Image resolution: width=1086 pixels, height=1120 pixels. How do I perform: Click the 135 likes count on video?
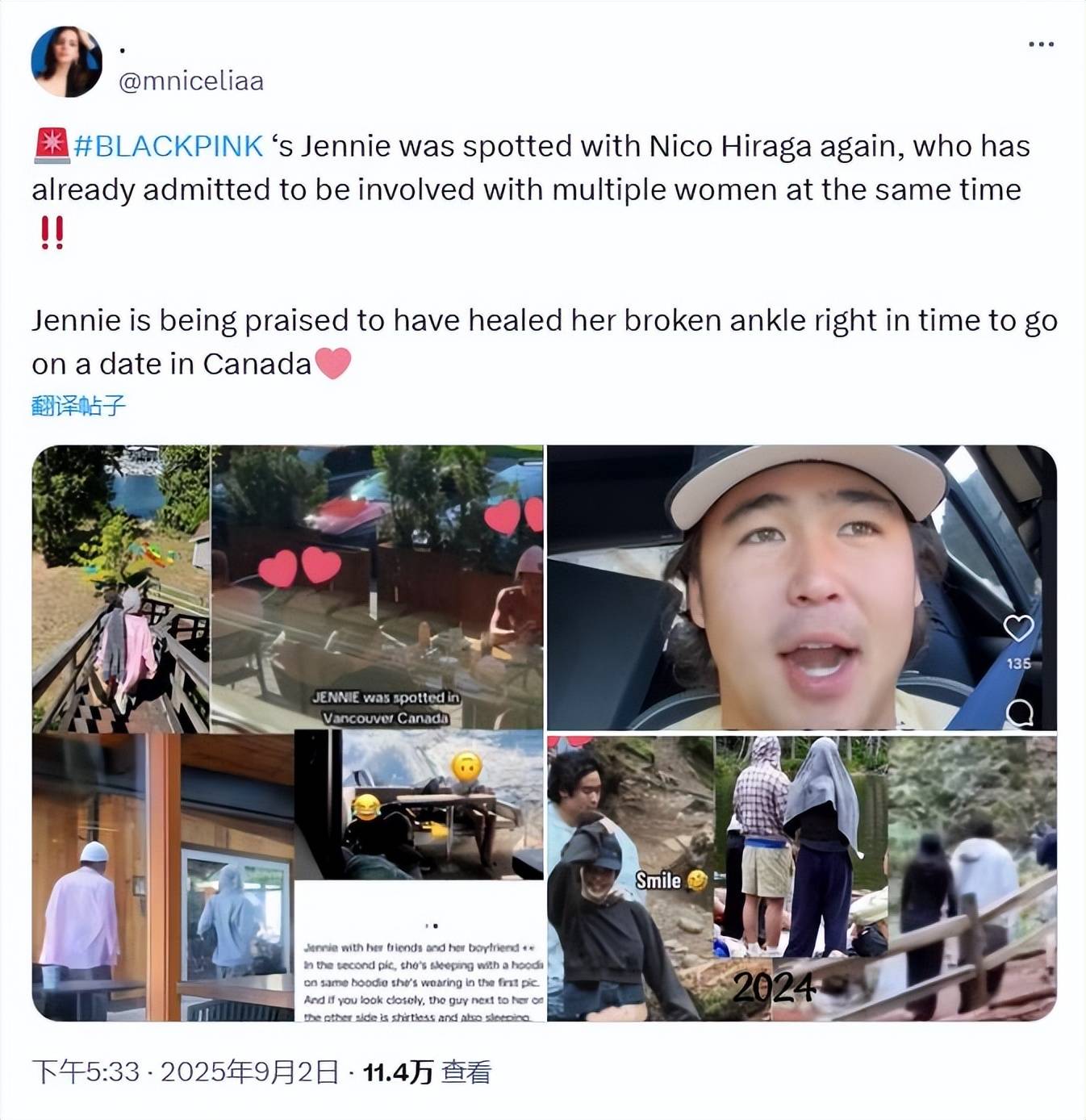[x=1018, y=663]
